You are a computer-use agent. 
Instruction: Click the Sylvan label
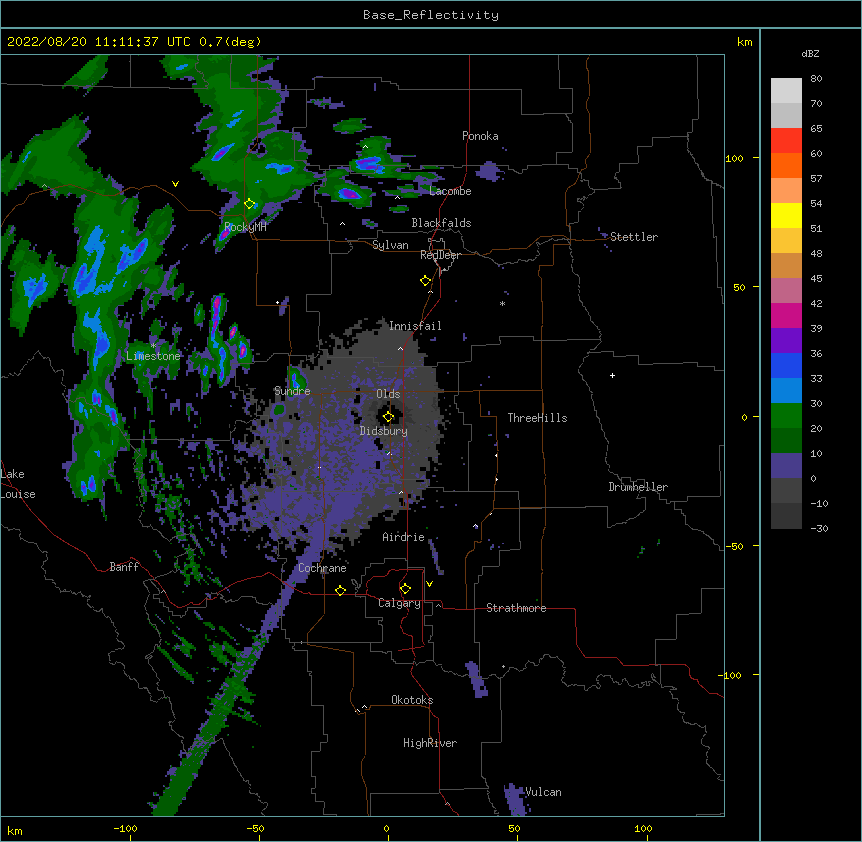pyautogui.click(x=390, y=245)
